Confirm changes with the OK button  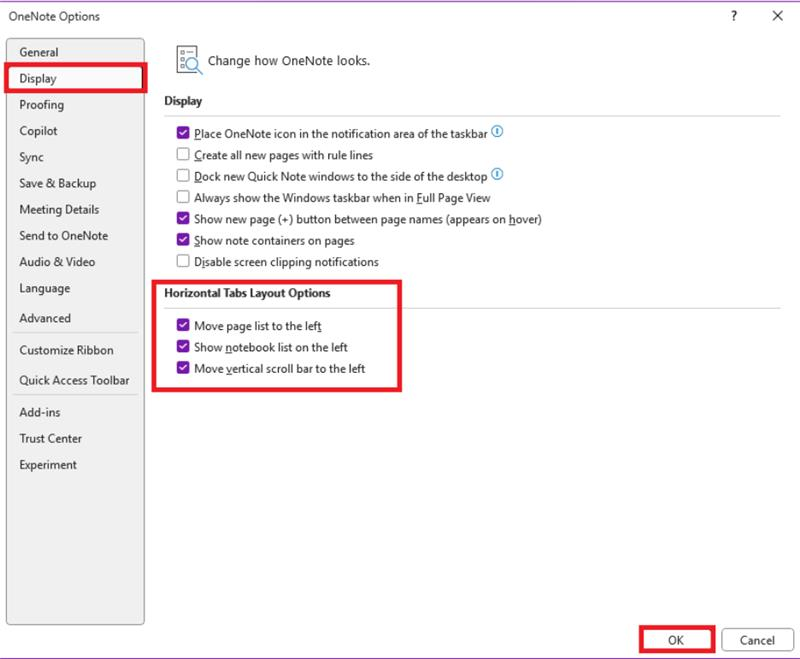[677, 640]
